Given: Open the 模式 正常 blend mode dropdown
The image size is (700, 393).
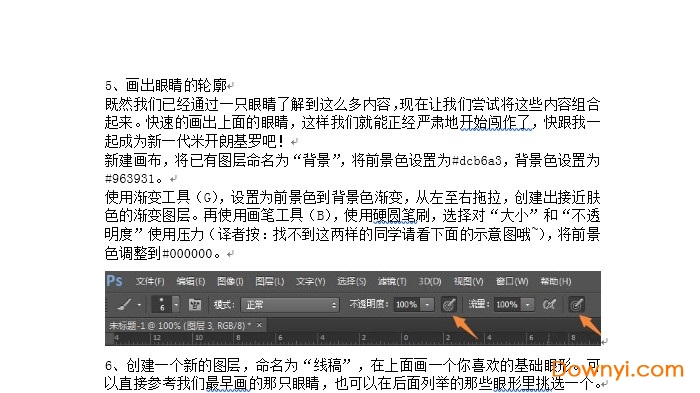Looking at the screenshot, I should click(x=290, y=305).
